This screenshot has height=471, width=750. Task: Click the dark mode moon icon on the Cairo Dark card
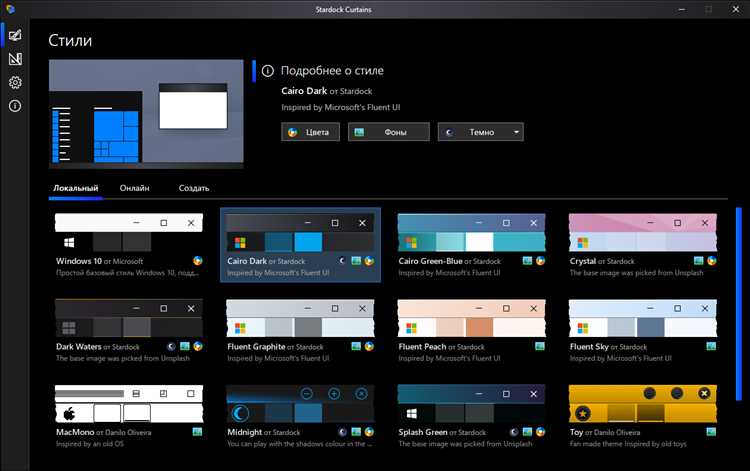(x=342, y=261)
